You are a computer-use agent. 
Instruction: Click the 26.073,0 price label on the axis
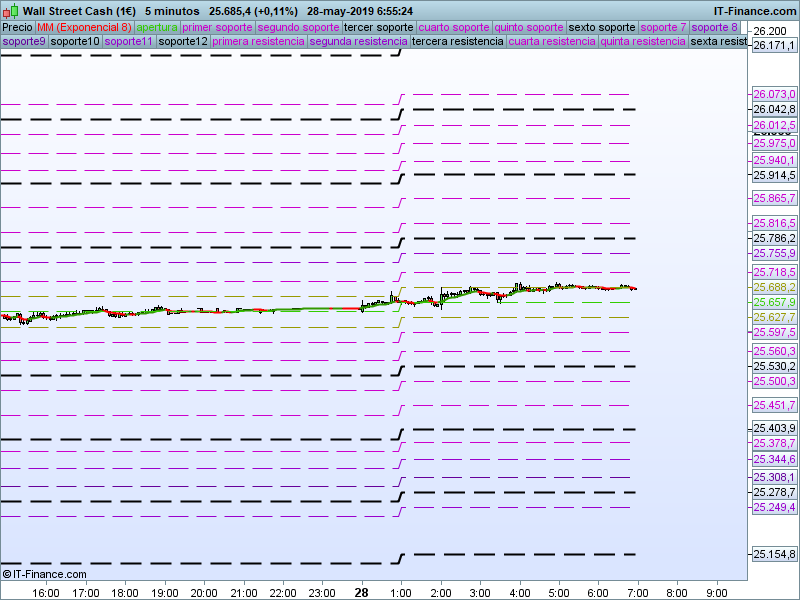coord(773,94)
